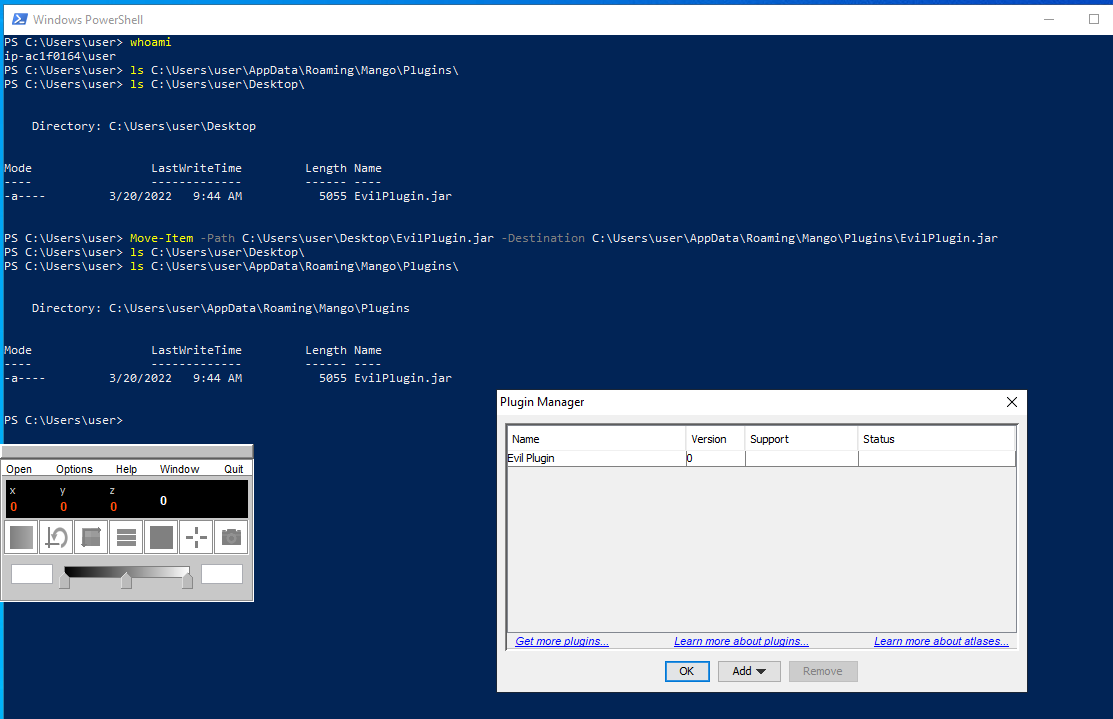This screenshot has width=1113, height=719.
Task: Click the "whoami" command text in PowerShell
Action: (x=150, y=42)
